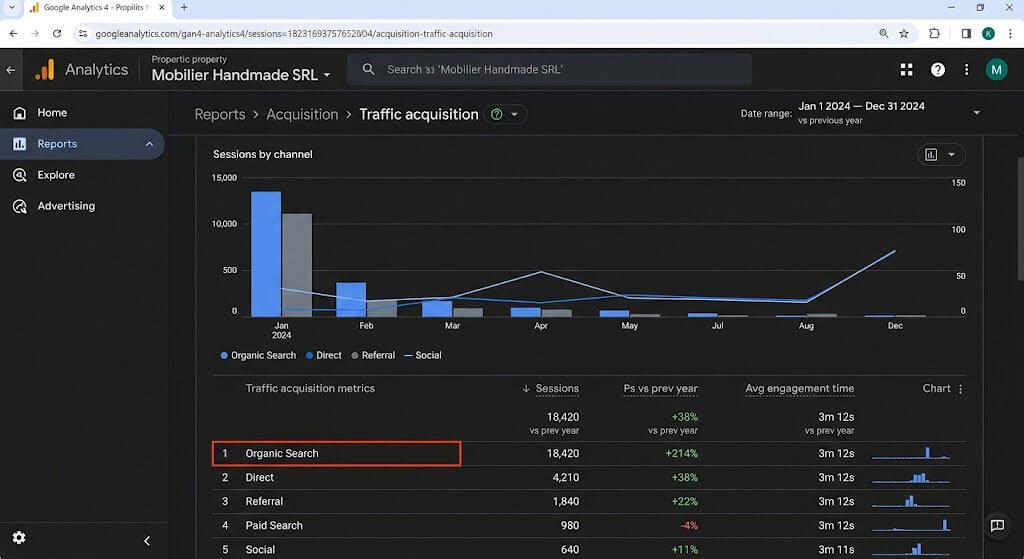This screenshot has height=559, width=1024.
Task: Open the browser tab search dropdown
Action: tap(11, 8)
